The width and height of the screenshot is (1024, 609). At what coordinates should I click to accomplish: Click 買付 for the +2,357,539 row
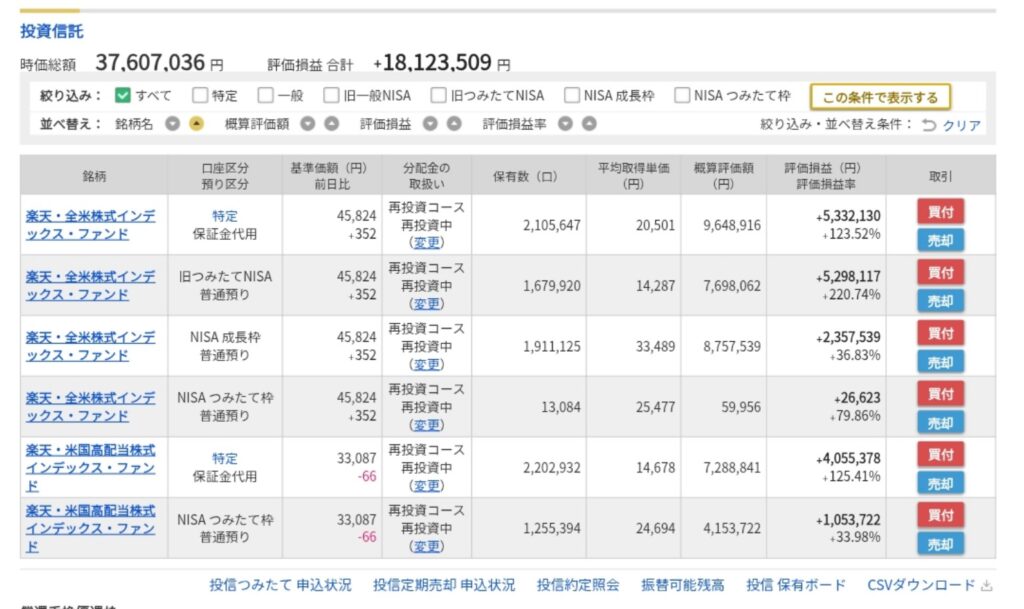coord(940,333)
